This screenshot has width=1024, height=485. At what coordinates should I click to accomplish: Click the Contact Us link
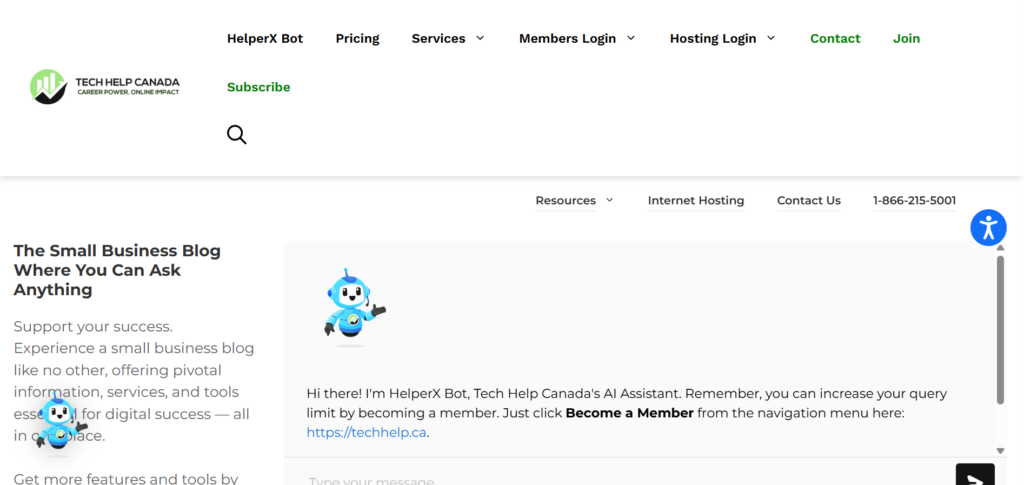tap(808, 200)
